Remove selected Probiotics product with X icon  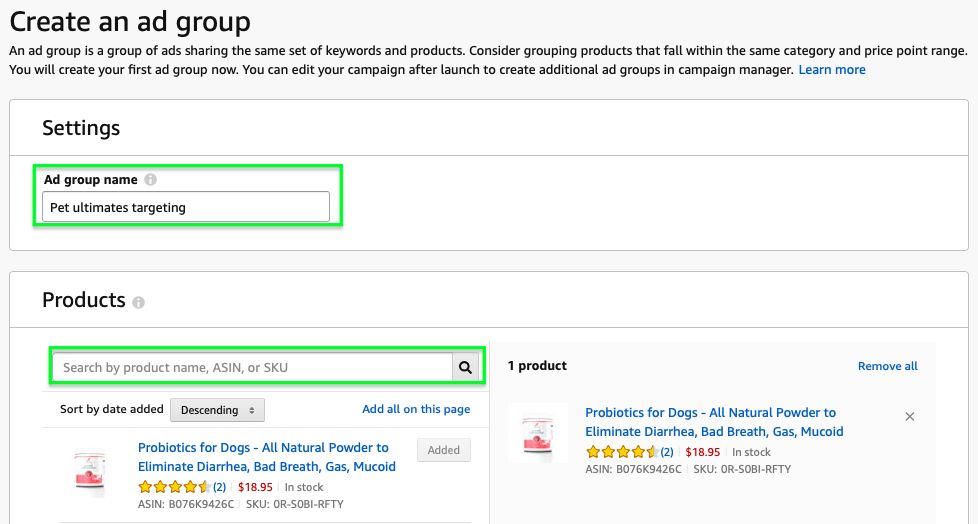(909, 416)
